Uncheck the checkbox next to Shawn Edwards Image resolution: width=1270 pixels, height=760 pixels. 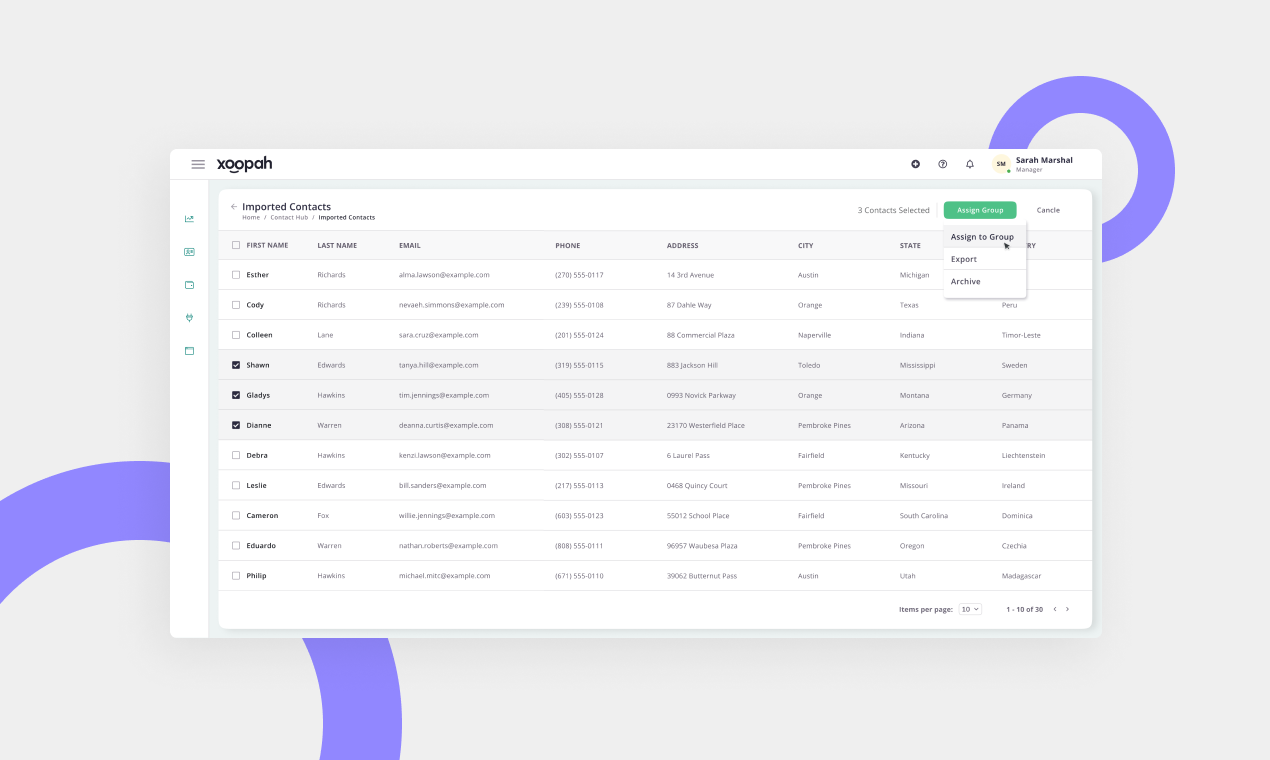pyautogui.click(x=234, y=364)
